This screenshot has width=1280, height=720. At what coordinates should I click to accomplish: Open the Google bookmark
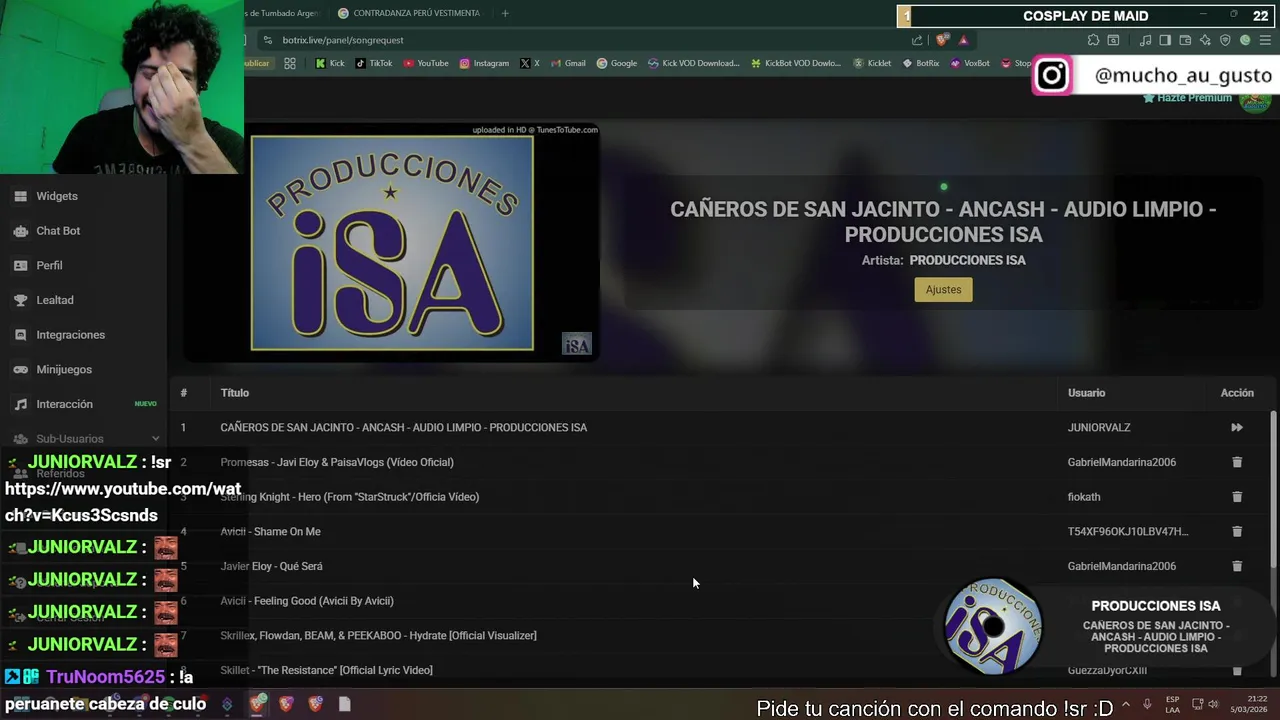[x=617, y=63]
